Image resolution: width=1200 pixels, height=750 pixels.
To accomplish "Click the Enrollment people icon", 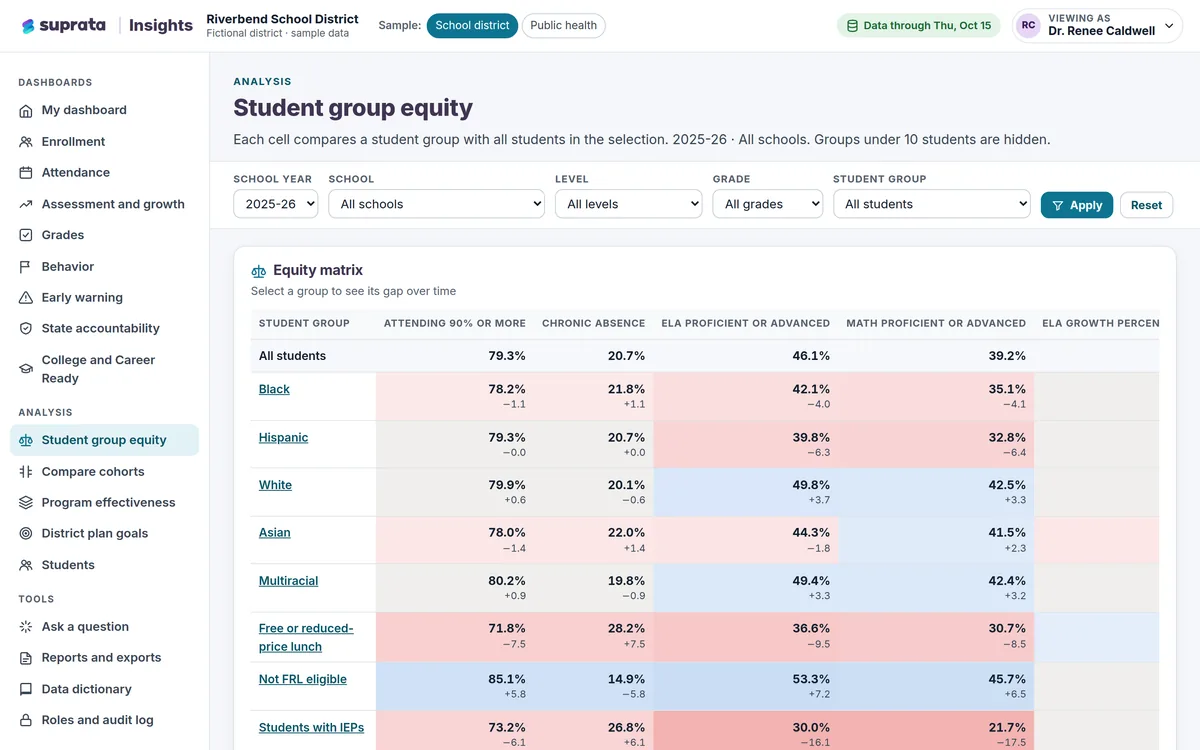I will pos(26,142).
